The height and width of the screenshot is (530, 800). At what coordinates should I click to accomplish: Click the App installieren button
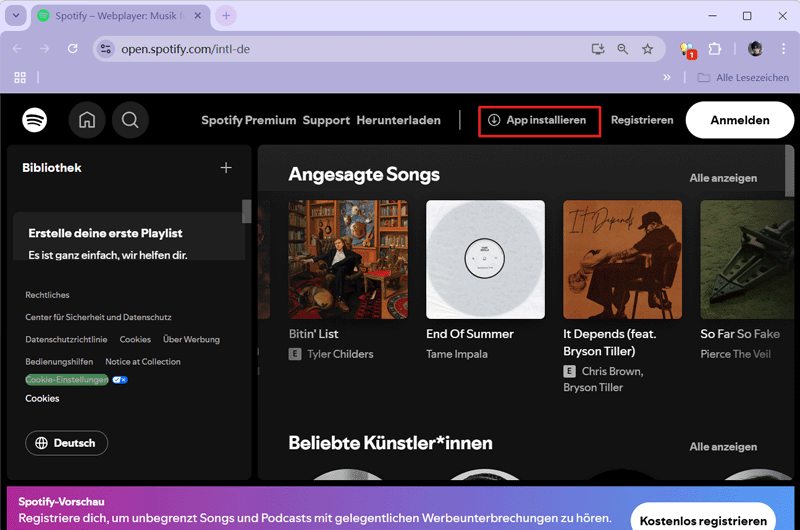tap(539, 121)
